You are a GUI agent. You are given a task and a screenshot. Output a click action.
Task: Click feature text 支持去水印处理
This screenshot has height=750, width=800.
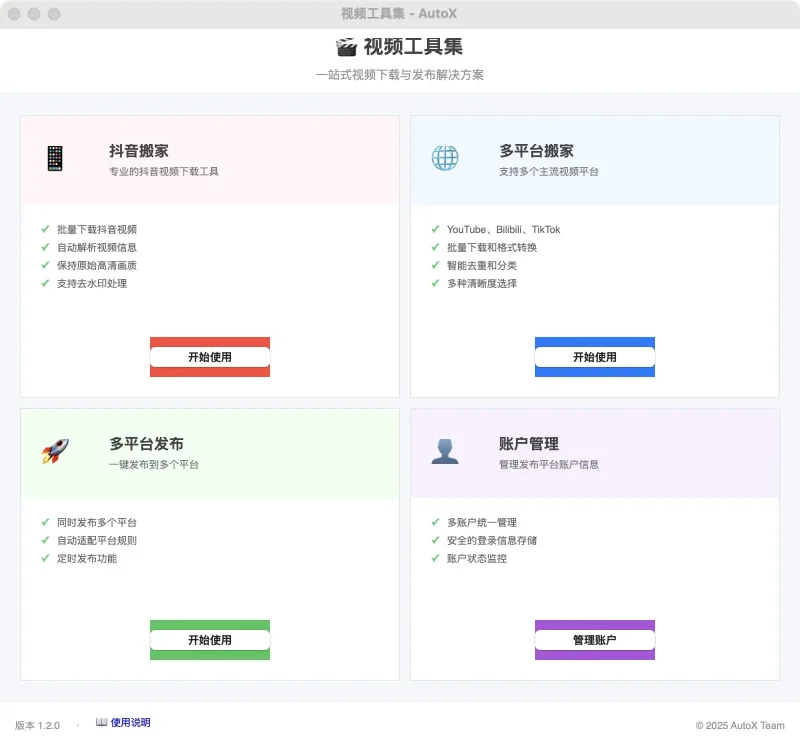click(x=92, y=283)
